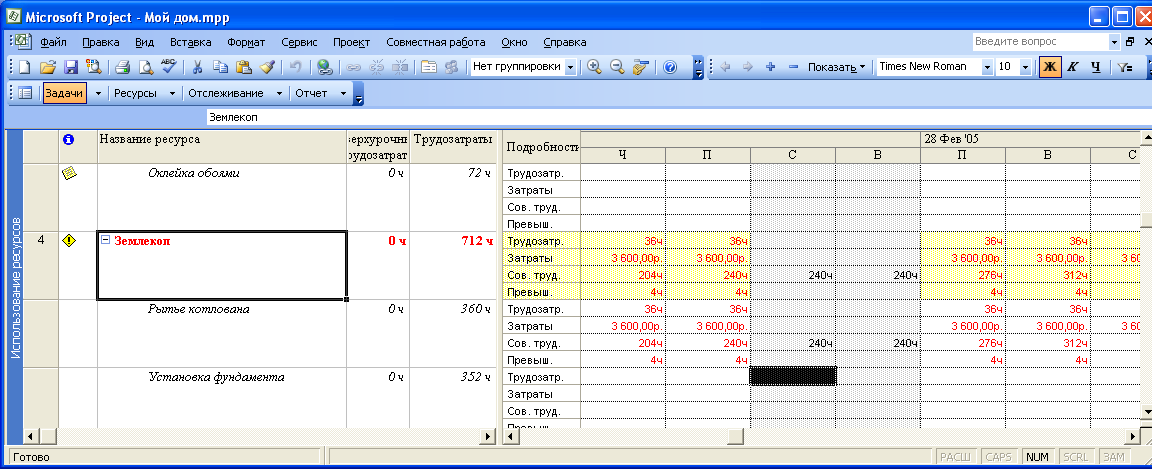Unlink tasks broken chain icon
This screenshot has height=469, width=1152.
(x=376, y=67)
